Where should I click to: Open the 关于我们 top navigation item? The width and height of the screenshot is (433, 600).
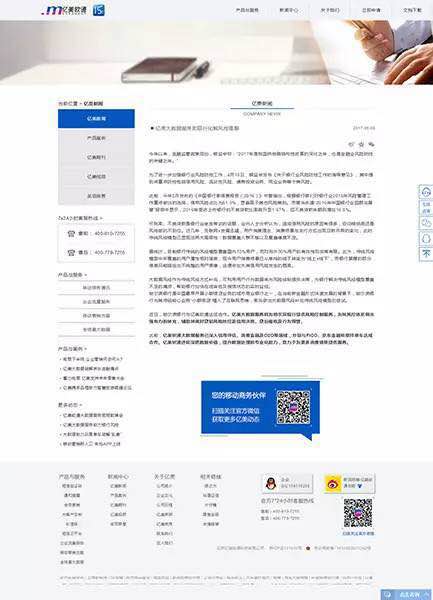tap(330, 10)
